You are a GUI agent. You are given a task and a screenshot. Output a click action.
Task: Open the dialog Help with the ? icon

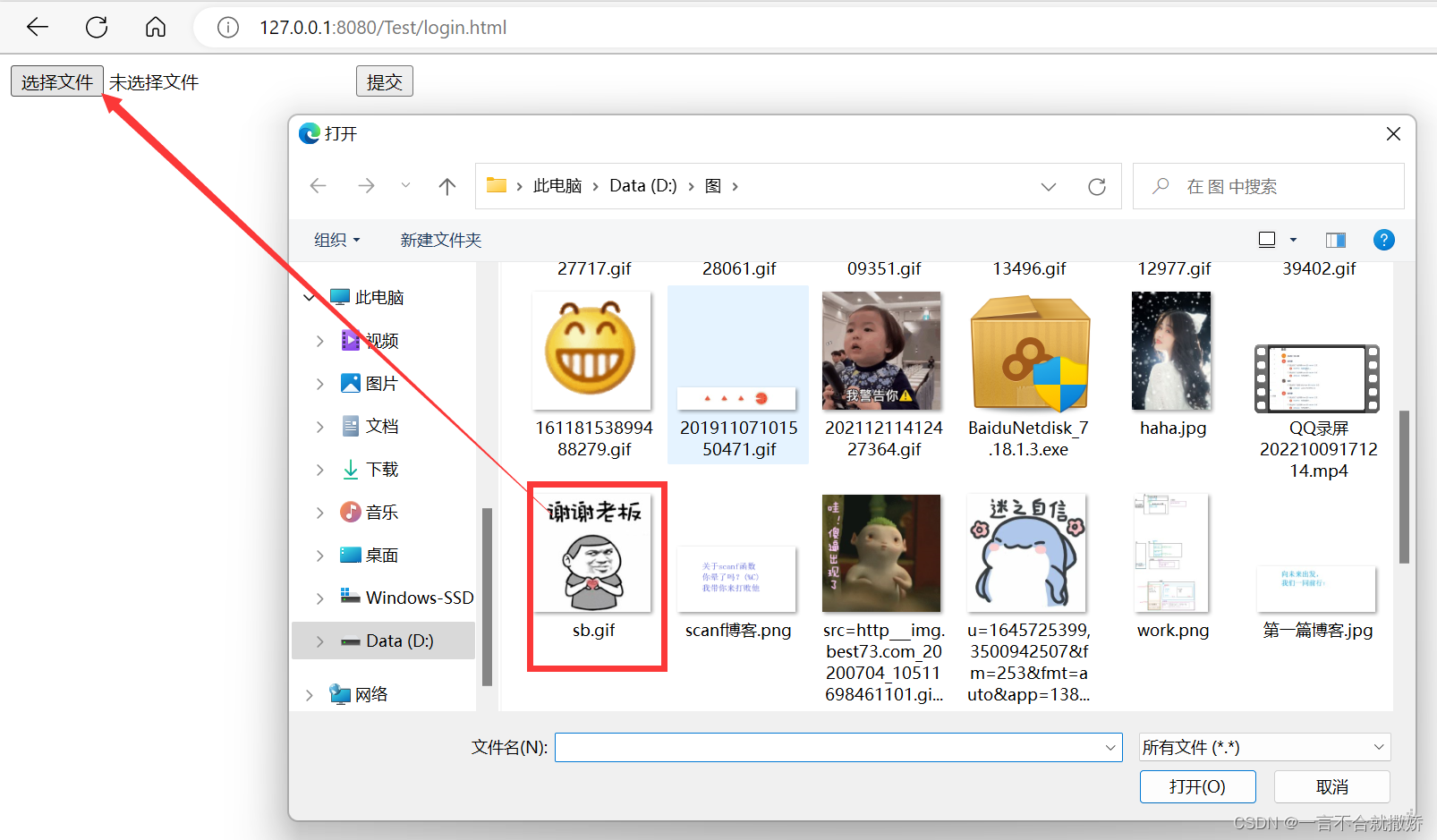[x=1383, y=240]
